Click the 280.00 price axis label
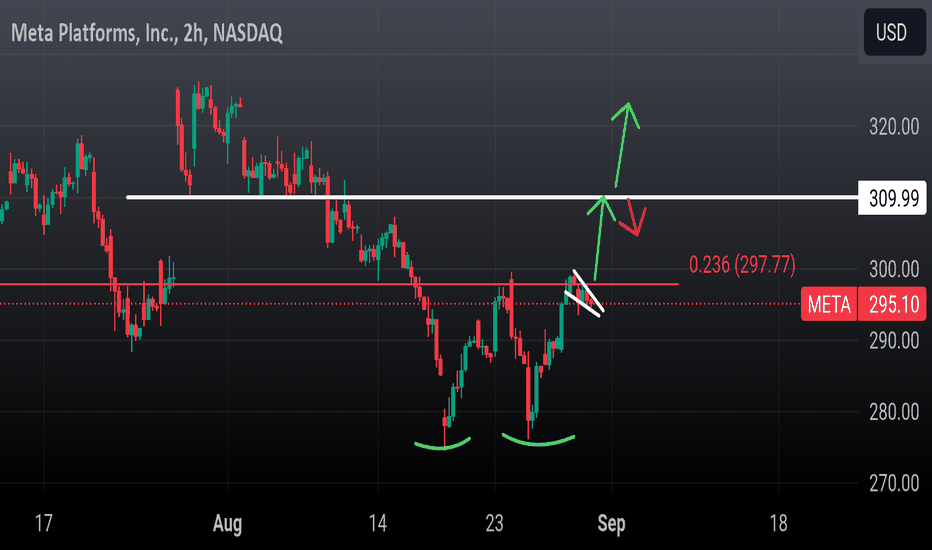This screenshot has width=932, height=550. [x=894, y=412]
